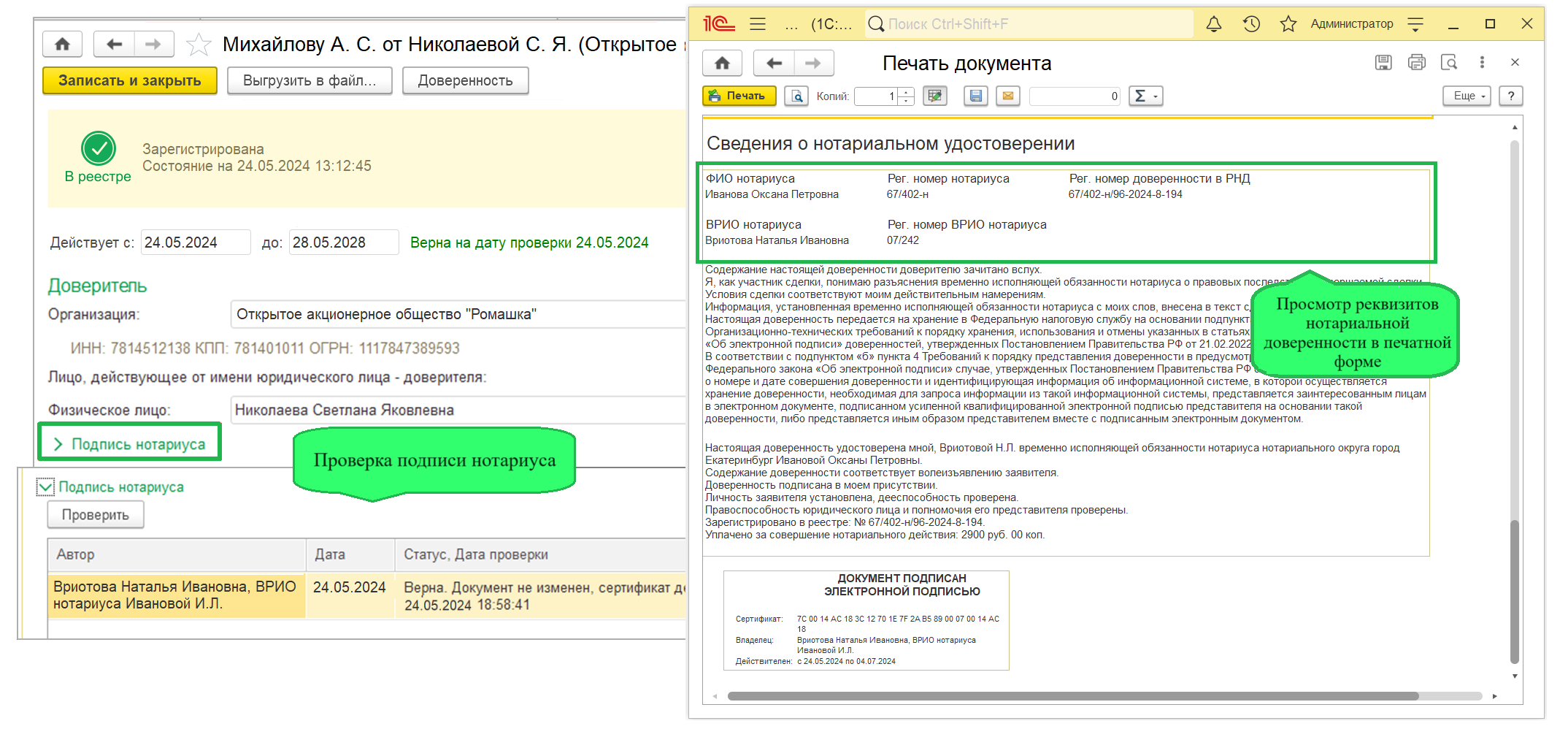Add power of attorney document to favorites star
The height and width of the screenshot is (729, 1568).
[x=199, y=45]
